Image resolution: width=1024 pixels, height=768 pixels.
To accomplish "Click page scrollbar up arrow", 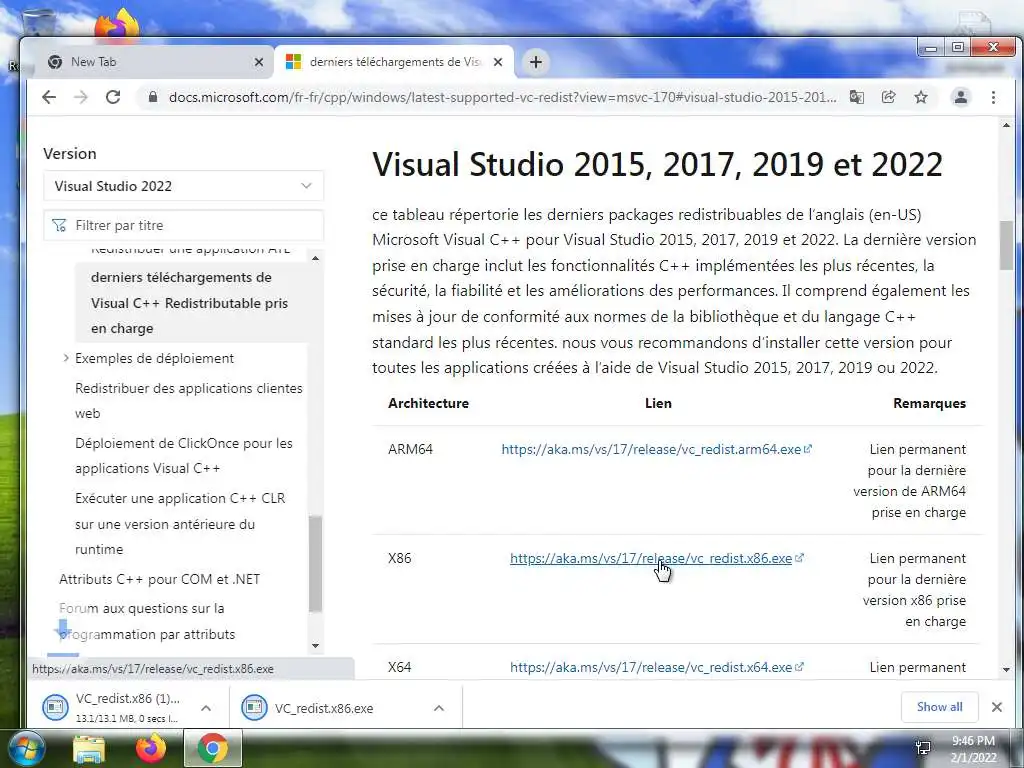I will pos(1006,125).
